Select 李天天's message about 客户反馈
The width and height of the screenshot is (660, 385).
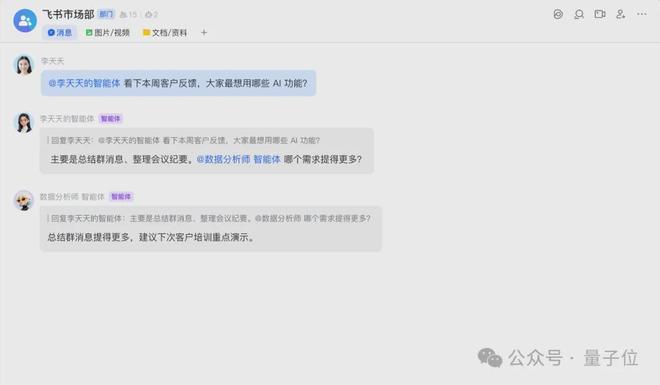click(x=178, y=83)
